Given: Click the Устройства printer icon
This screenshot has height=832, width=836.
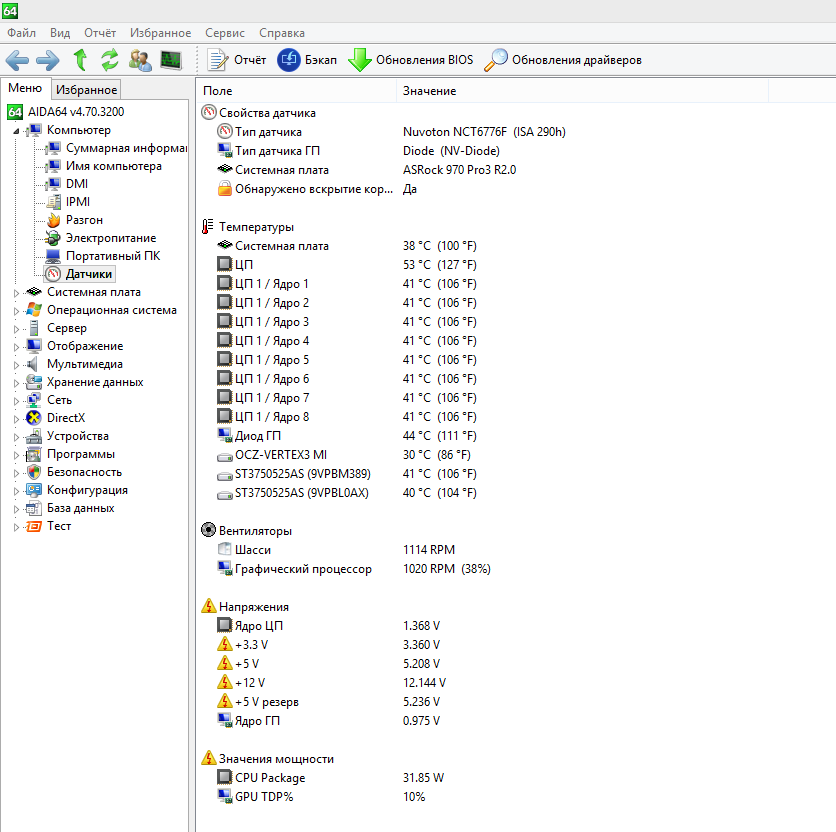Looking at the screenshot, I should (x=34, y=436).
